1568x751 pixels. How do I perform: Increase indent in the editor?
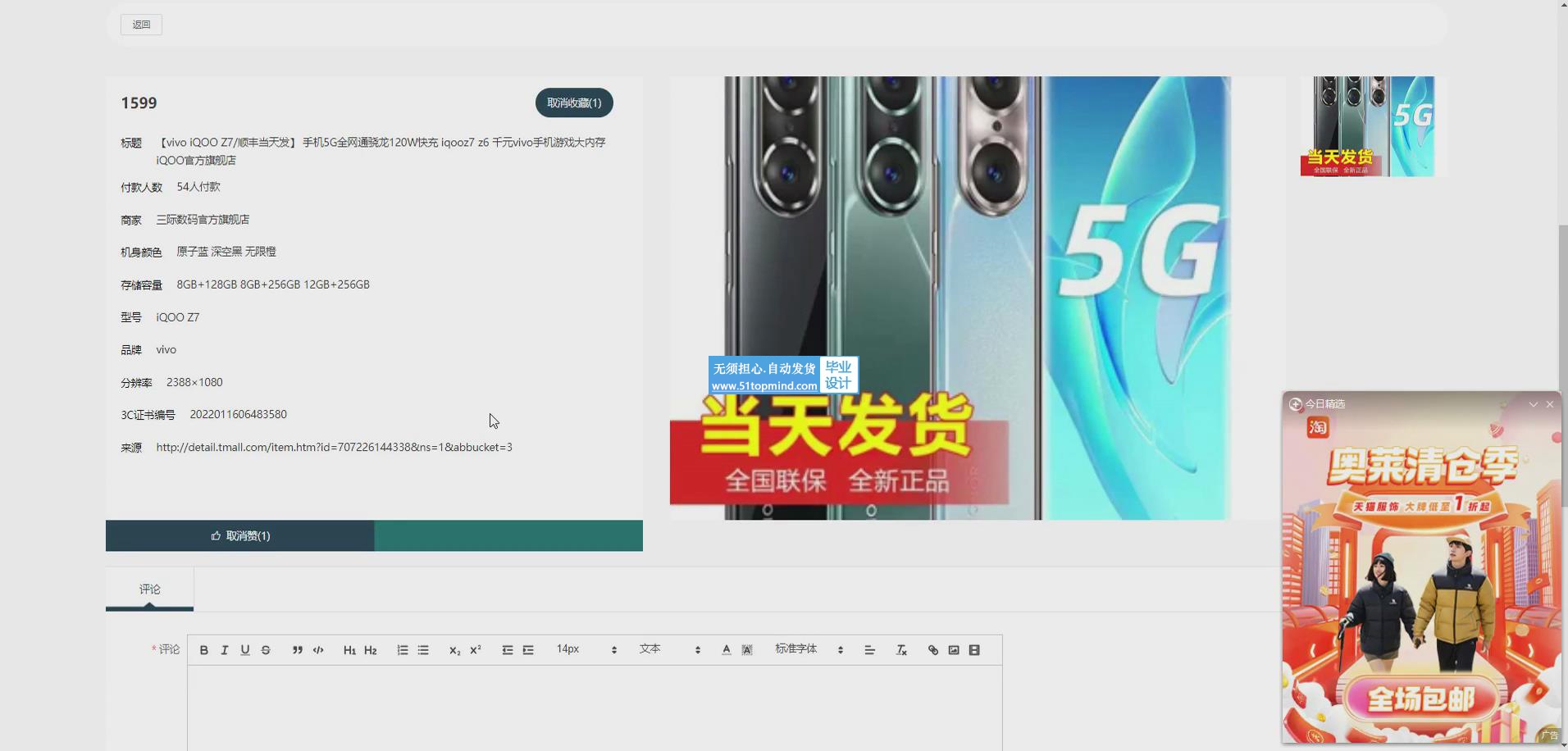528,650
